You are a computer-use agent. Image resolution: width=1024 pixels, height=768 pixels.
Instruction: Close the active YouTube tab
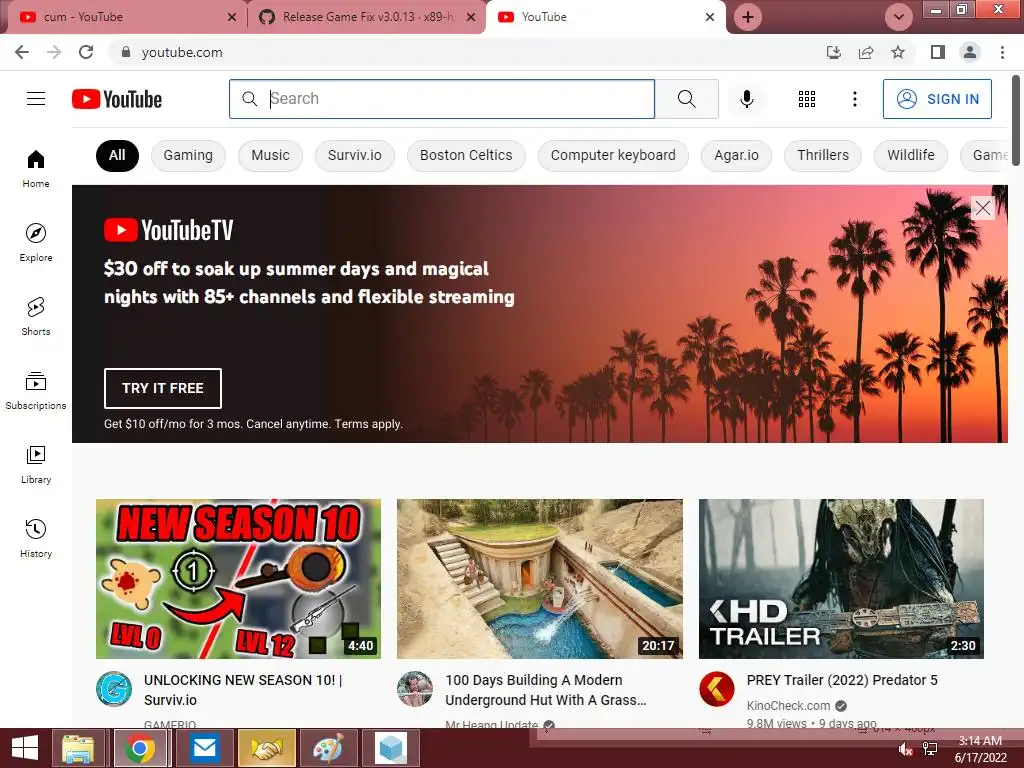pos(710,17)
